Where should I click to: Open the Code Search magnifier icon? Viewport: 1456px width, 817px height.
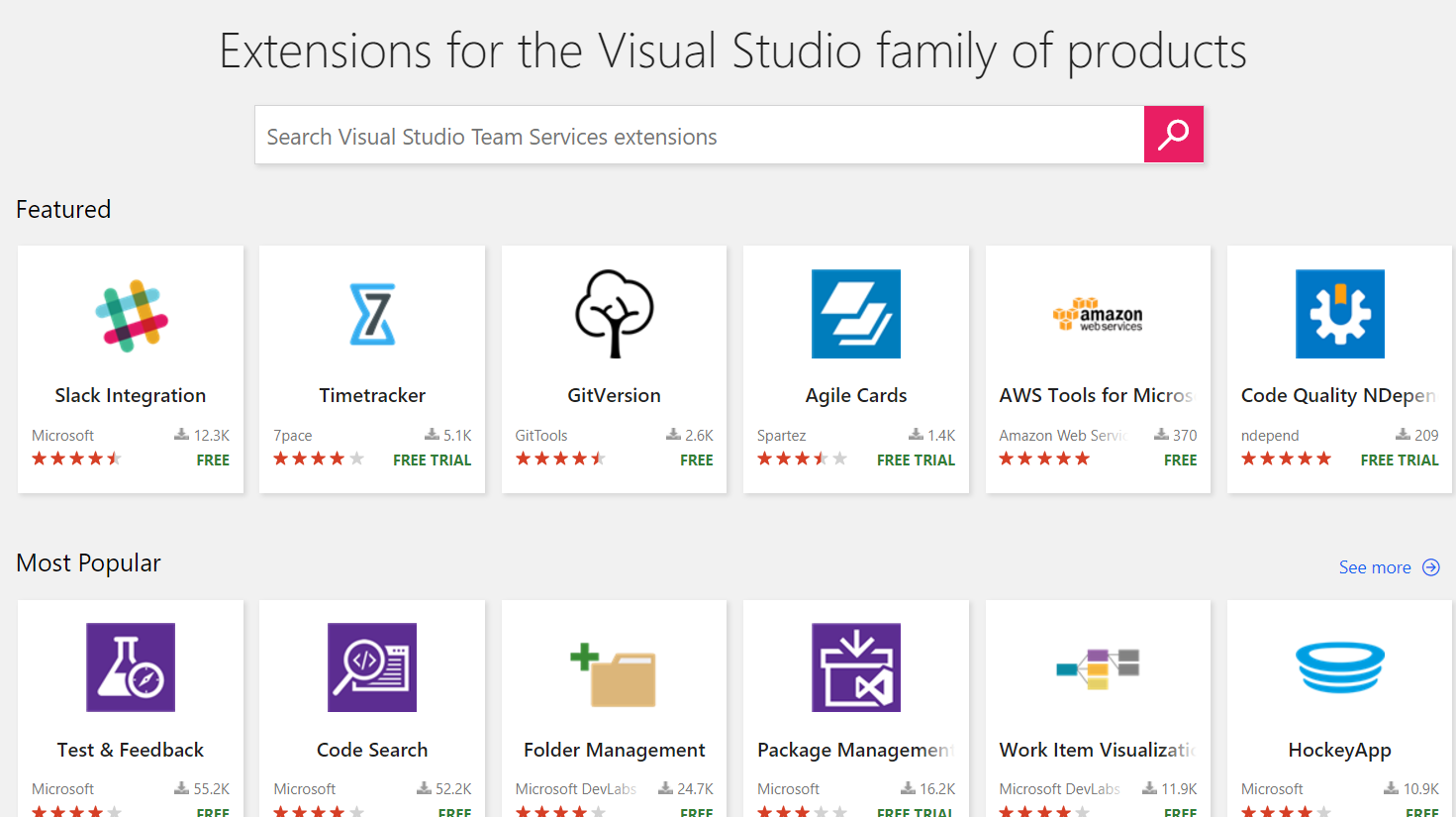[372, 667]
